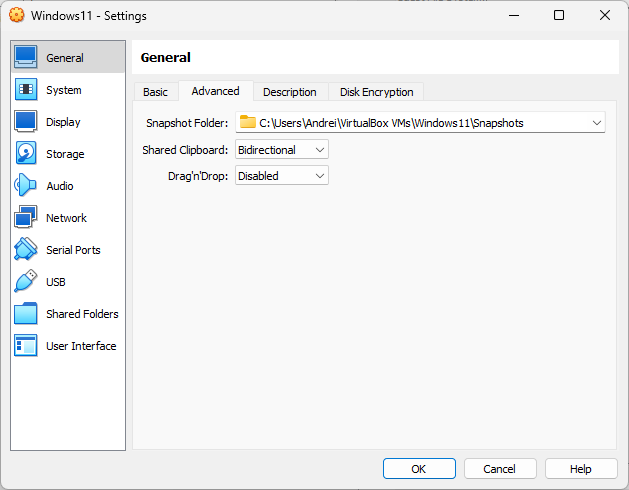Maximize the Settings window
This screenshot has width=629, height=490.
click(559, 15)
